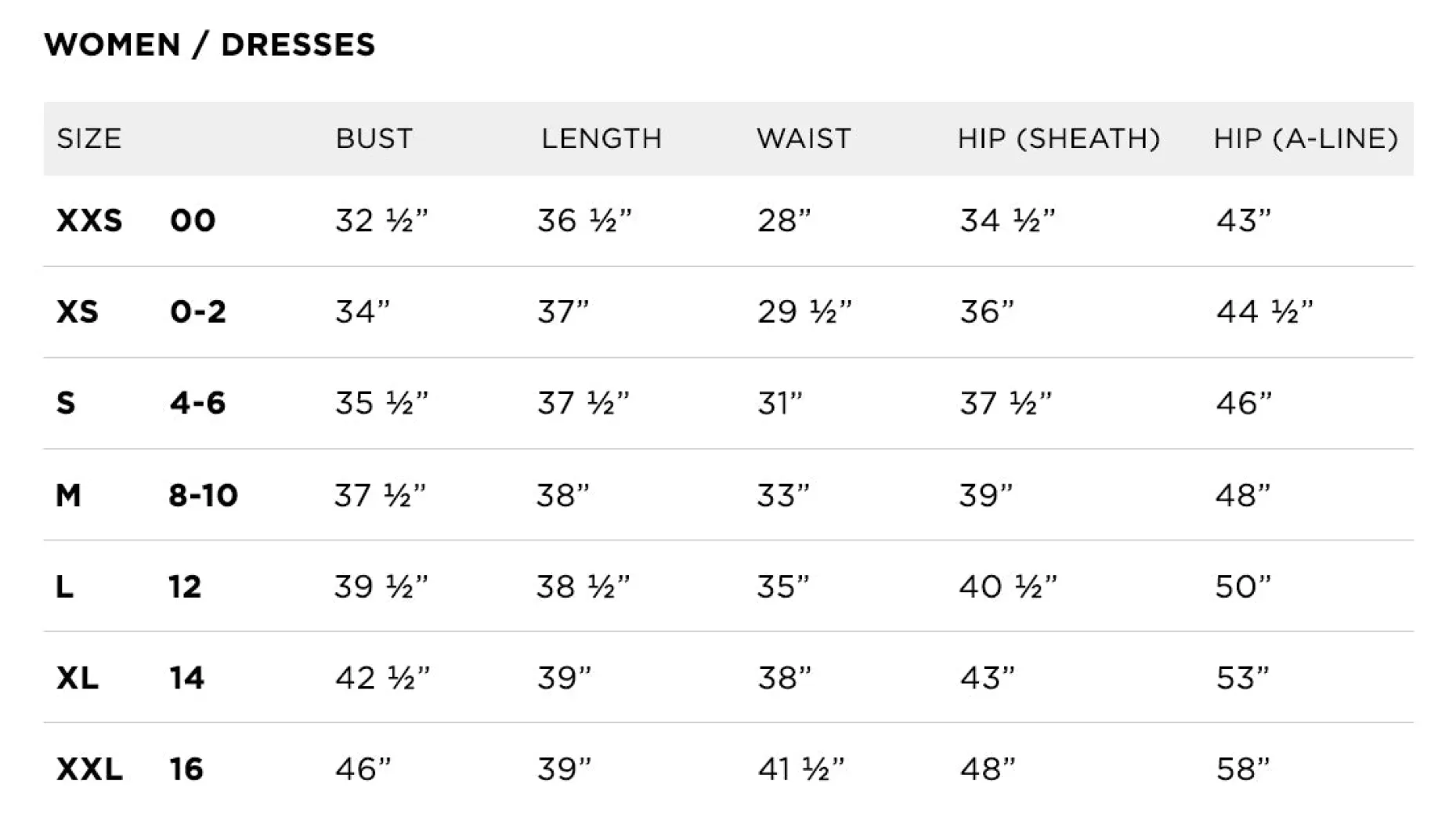Click the SIZE column header

89,139
